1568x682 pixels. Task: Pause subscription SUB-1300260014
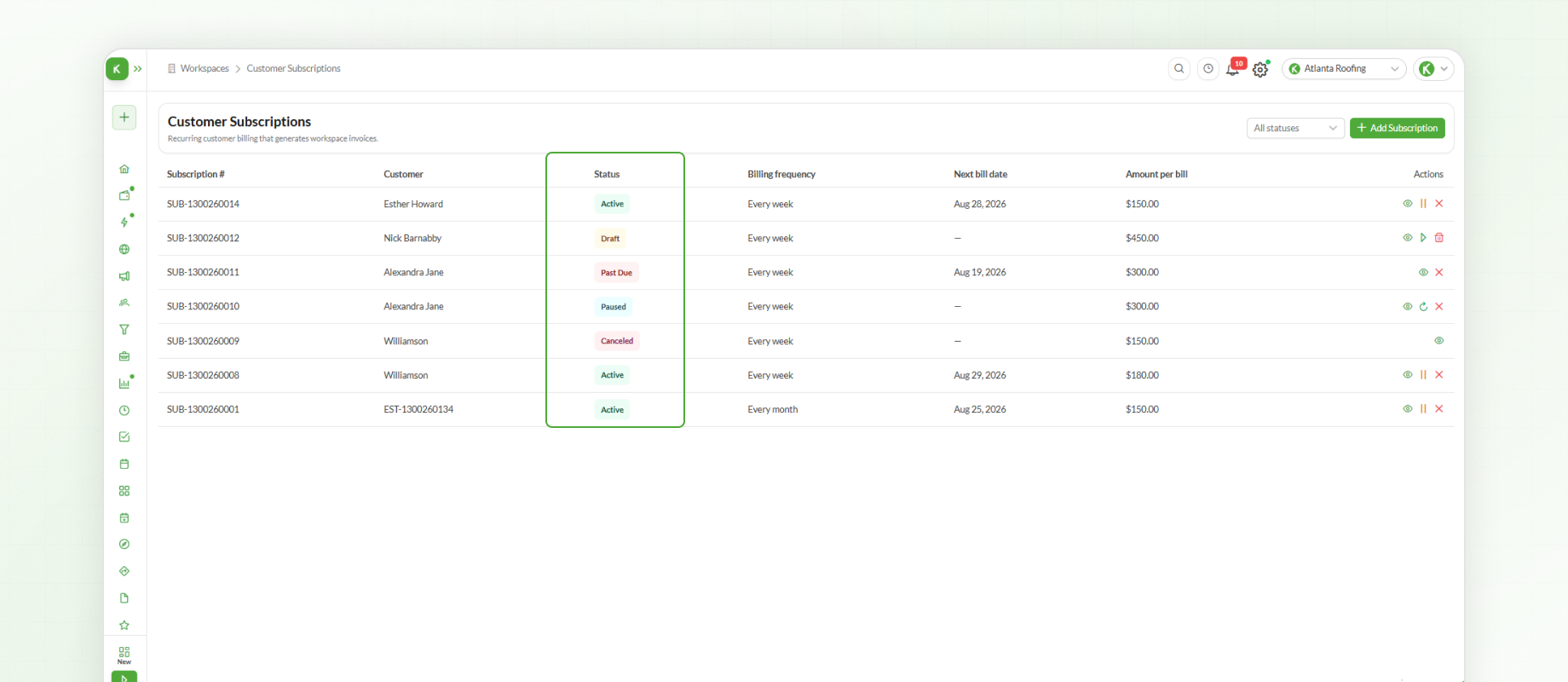point(1423,204)
